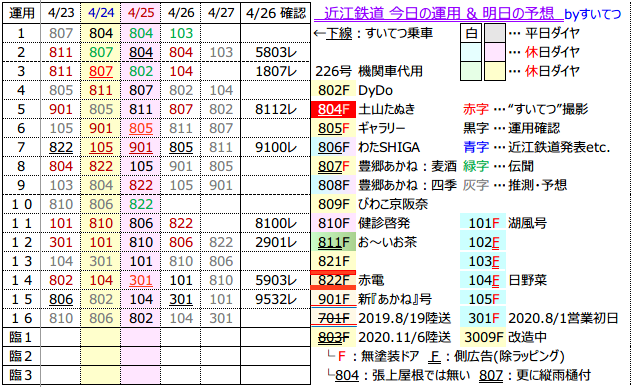Click the 808F 豊郷あかね 四季 cell
The image size is (631, 387).
point(333,185)
